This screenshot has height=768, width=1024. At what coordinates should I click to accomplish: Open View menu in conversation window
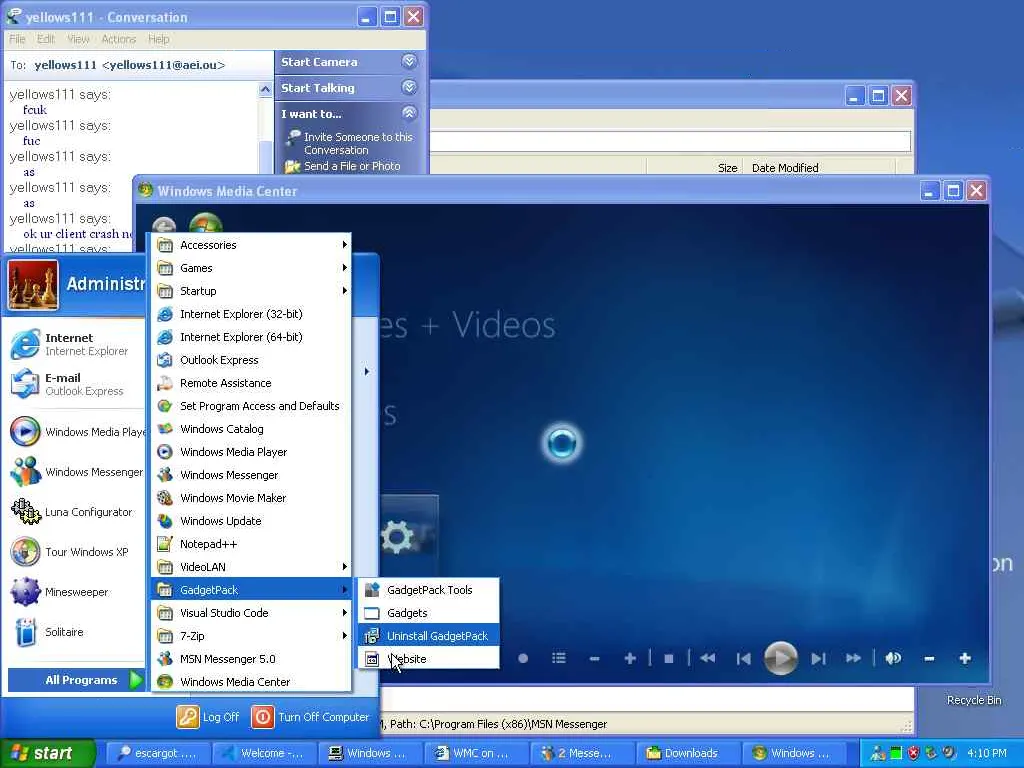[78, 39]
